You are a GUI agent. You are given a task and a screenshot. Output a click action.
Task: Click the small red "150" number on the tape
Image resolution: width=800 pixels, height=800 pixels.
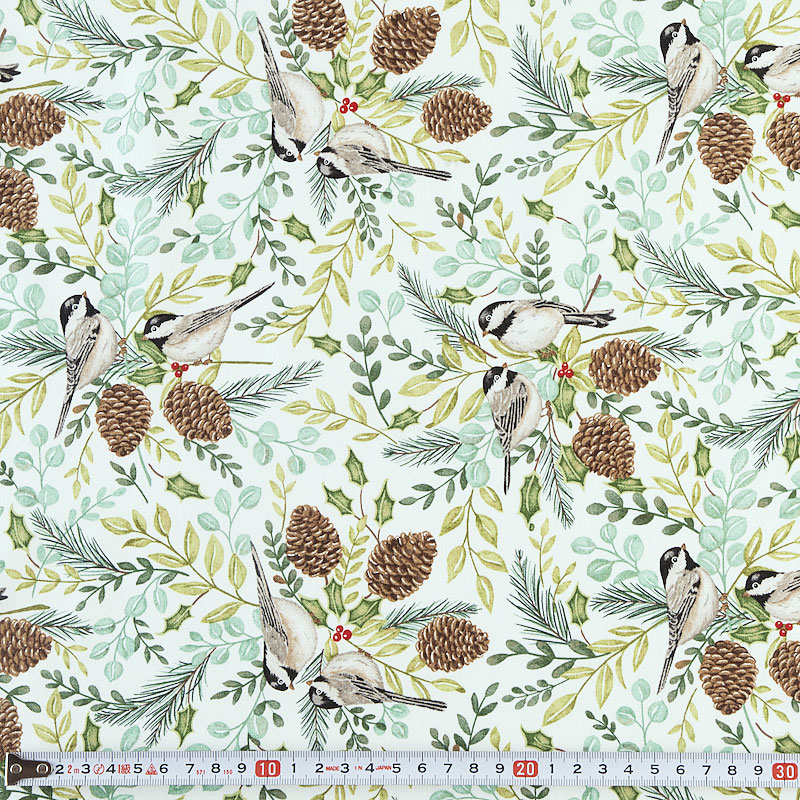click(228, 772)
